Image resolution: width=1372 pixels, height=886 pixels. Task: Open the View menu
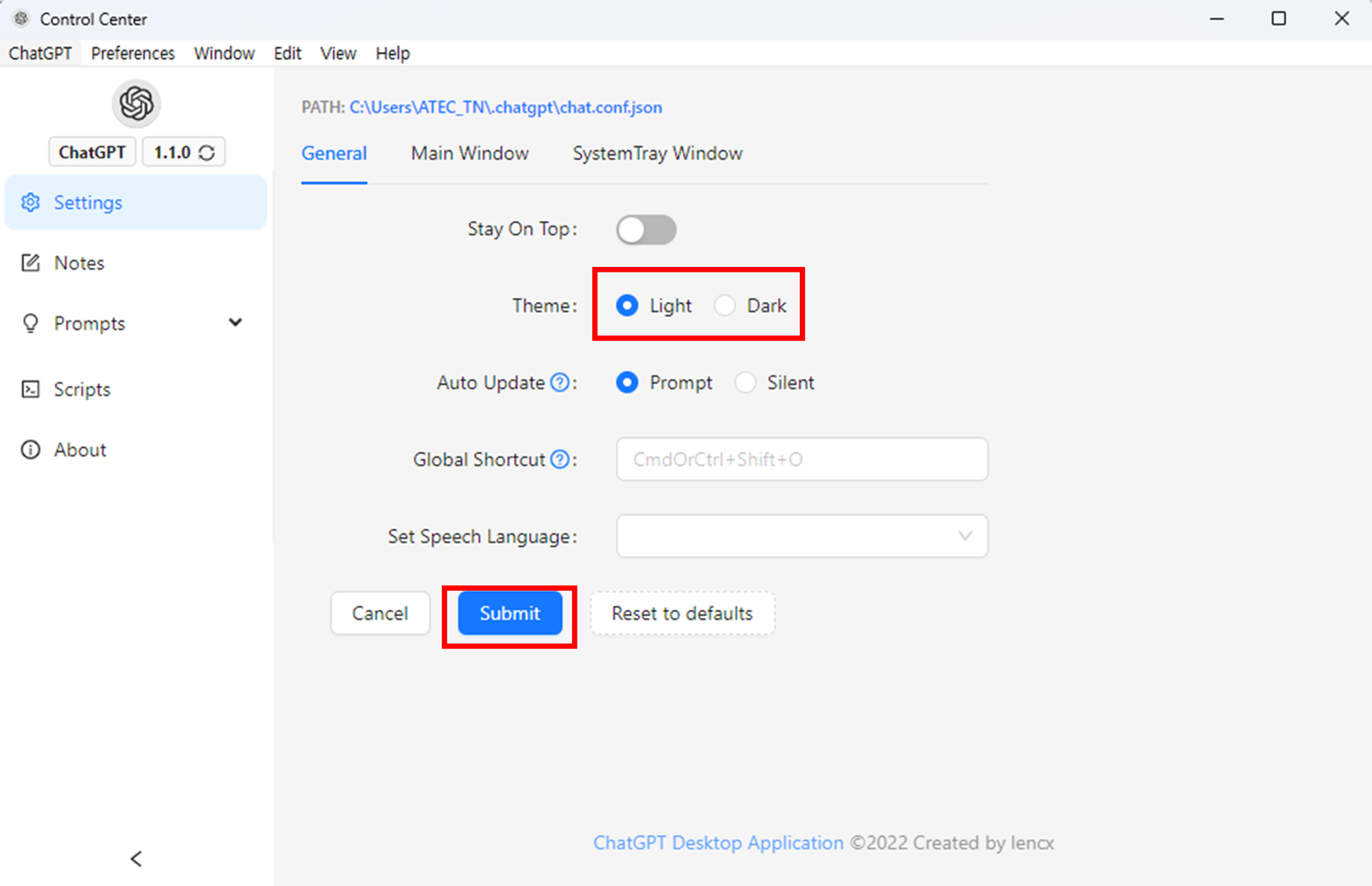point(338,54)
